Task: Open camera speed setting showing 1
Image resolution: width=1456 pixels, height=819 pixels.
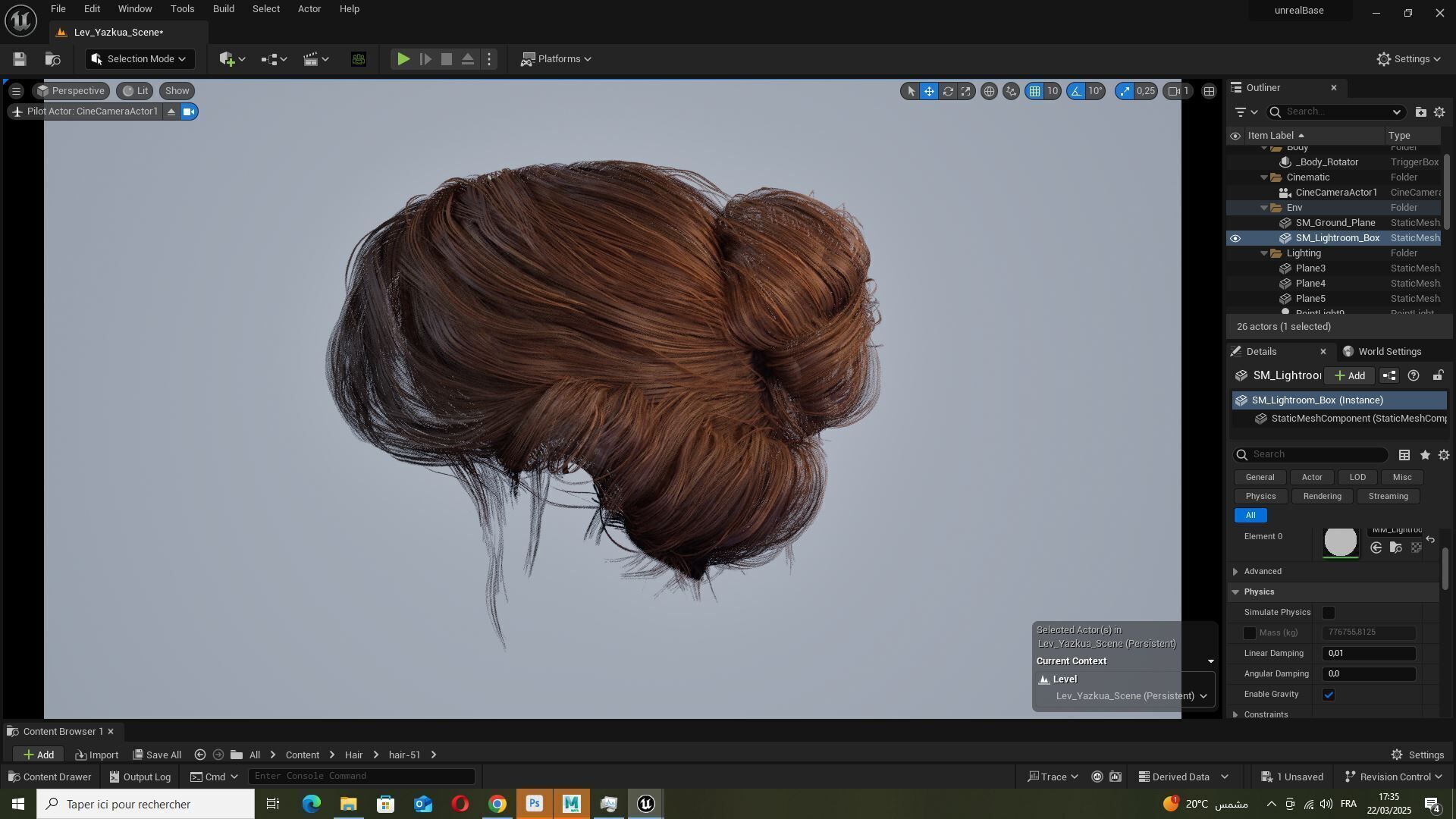Action: (x=1179, y=91)
